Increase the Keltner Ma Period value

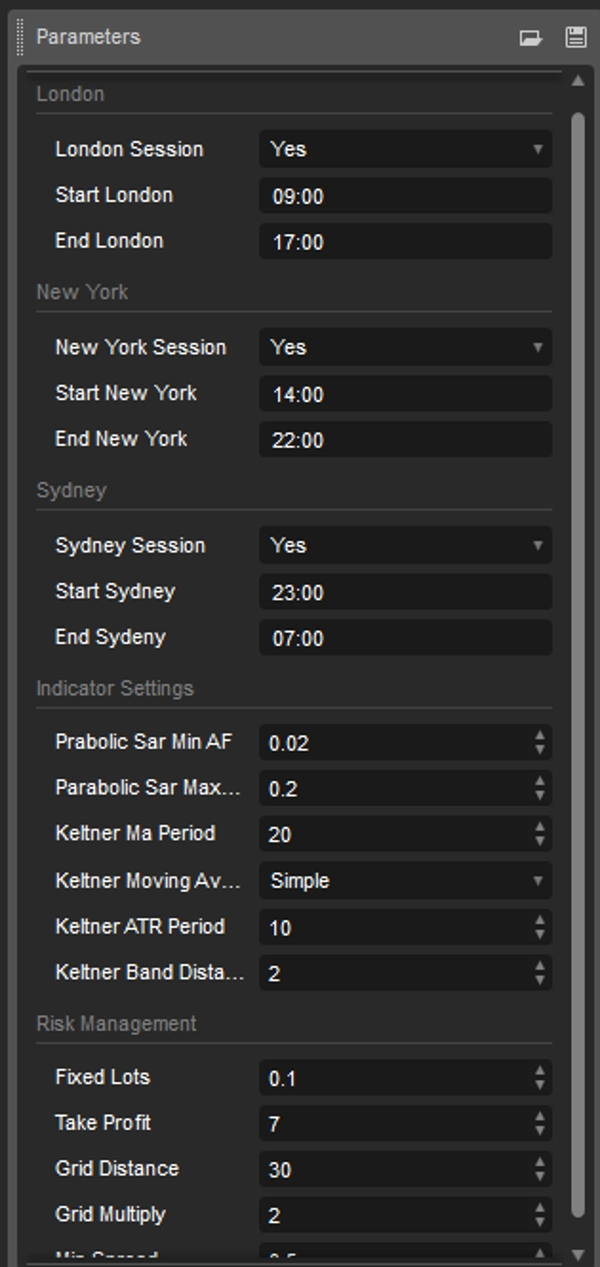click(x=540, y=827)
